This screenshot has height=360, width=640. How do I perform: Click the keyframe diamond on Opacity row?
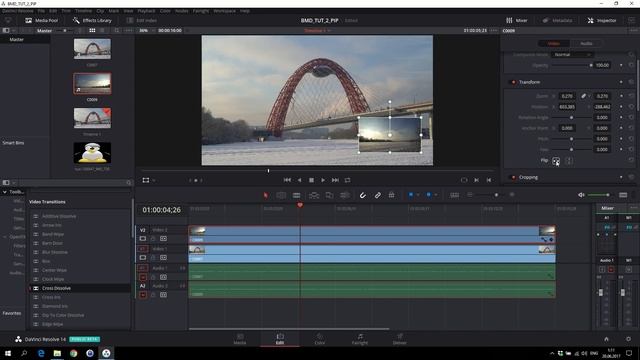point(621,65)
